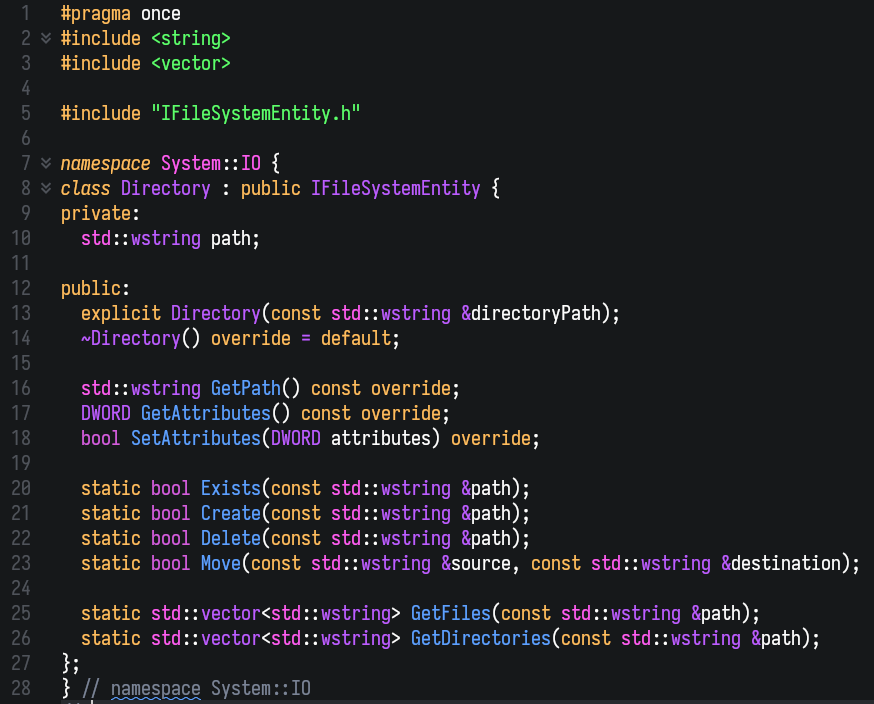Click 'DWORD' return type on line 17
The image size is (874, 704).
click(x=106, y=414)
